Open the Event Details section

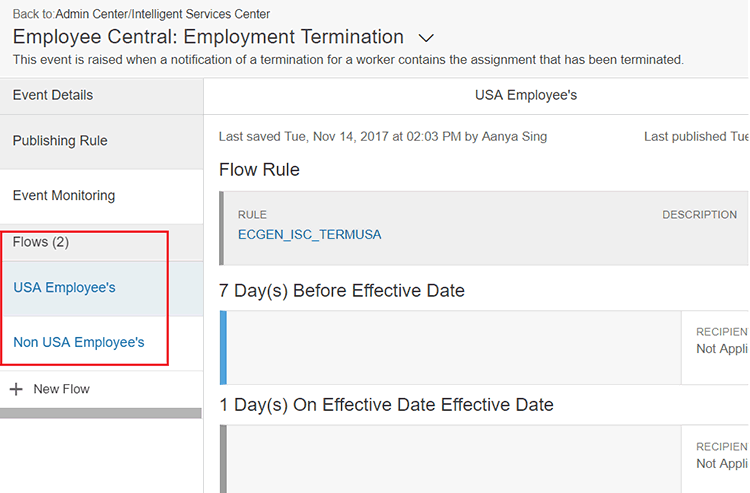[x=101, y=96]
